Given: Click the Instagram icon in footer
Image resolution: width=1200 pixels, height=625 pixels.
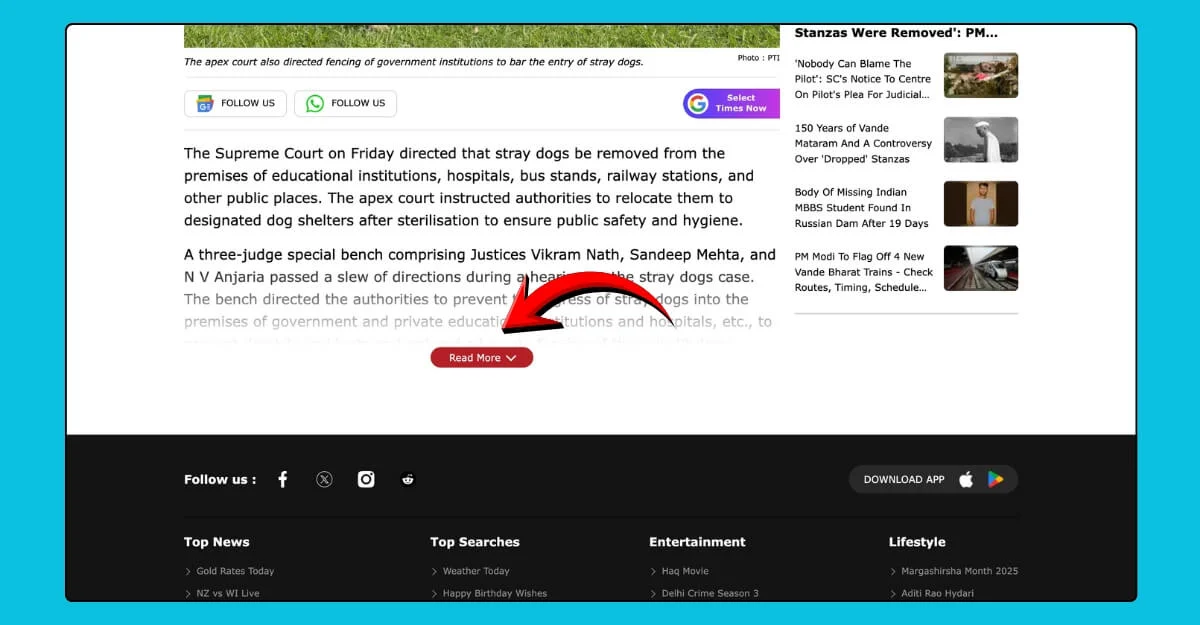Looking at the screenshot, I should click(x=366, y=480).
